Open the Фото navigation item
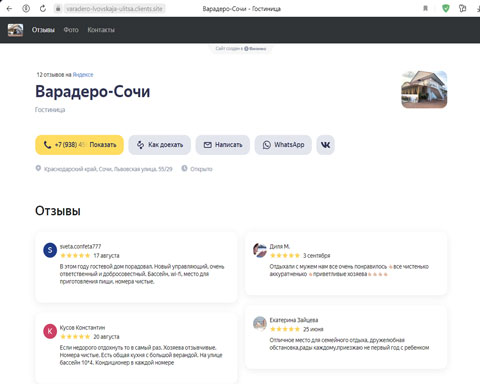 coord(71,30)
